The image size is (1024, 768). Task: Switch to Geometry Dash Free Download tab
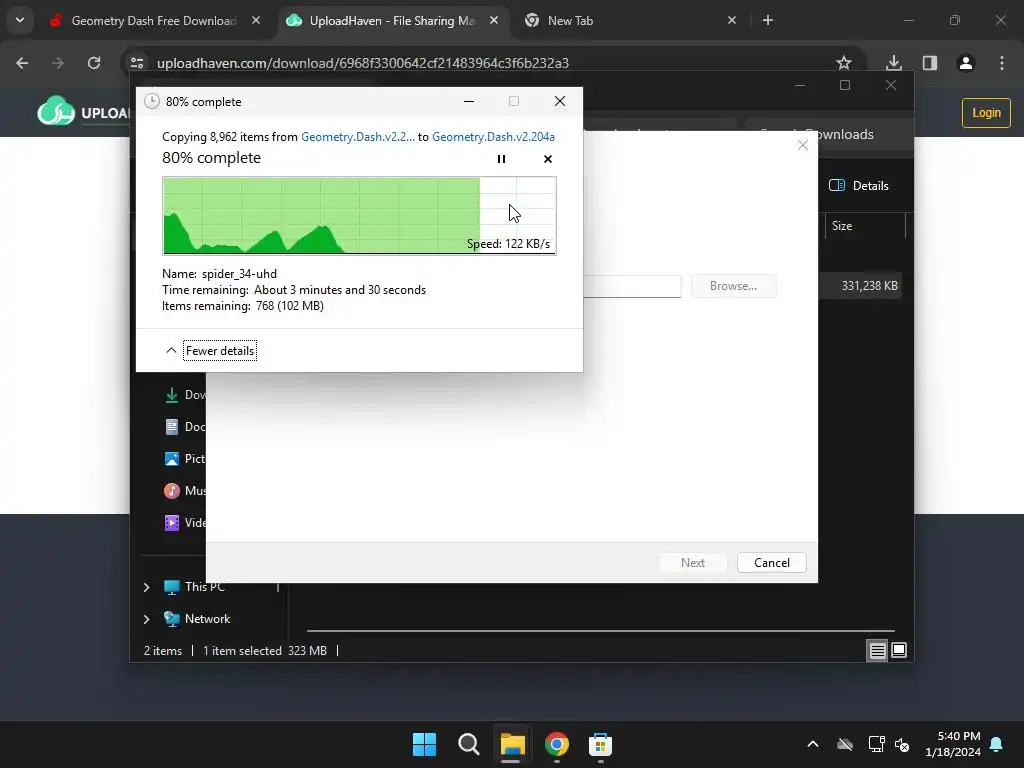pyautogui.click(x=153, y=21)
